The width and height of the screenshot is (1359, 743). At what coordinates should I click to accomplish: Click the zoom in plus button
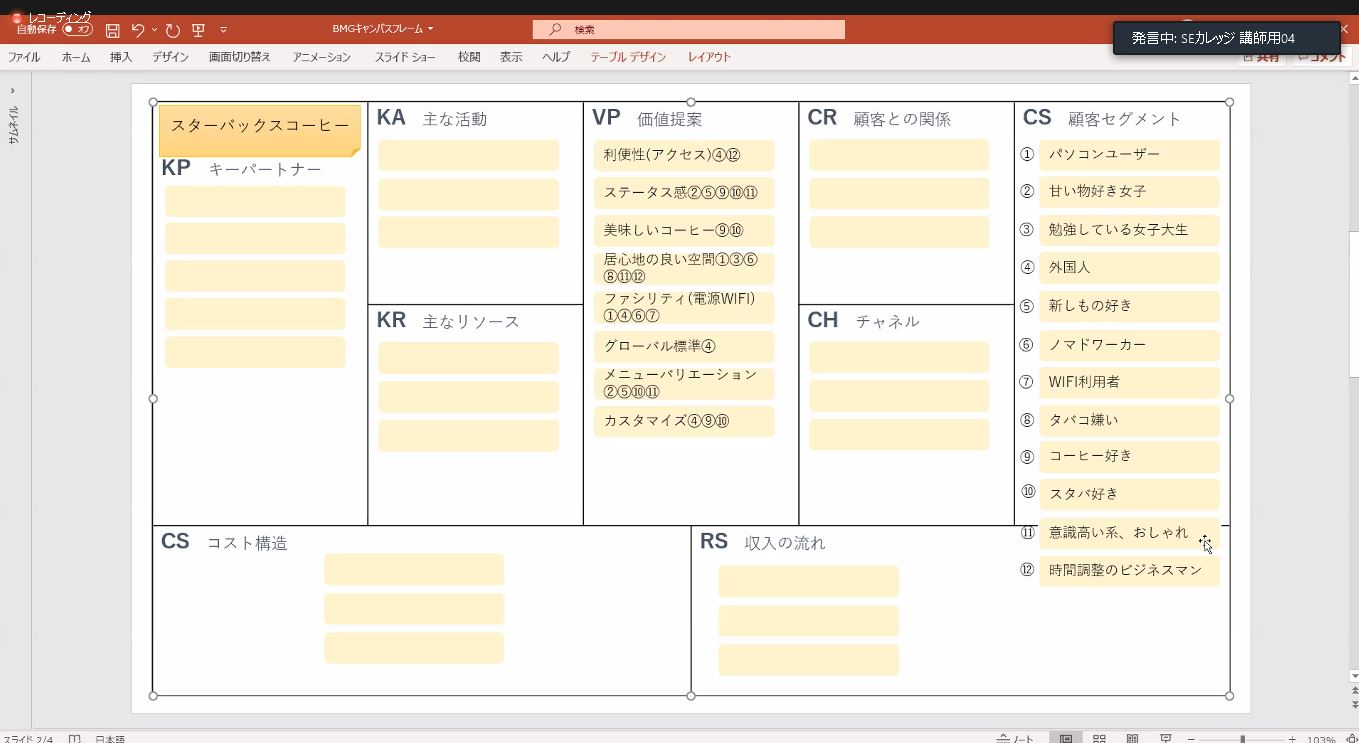(x=1292, y=739)
